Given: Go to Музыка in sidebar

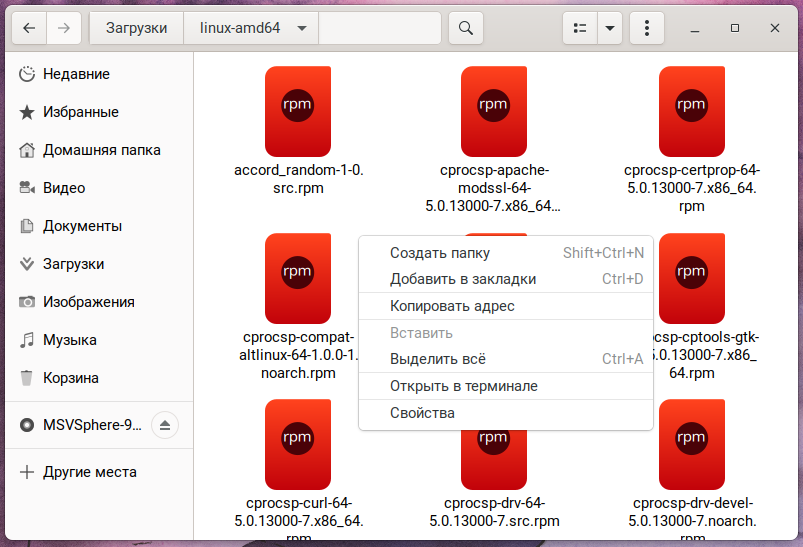Looking at the screenshot, I should [x=69, y=340].
